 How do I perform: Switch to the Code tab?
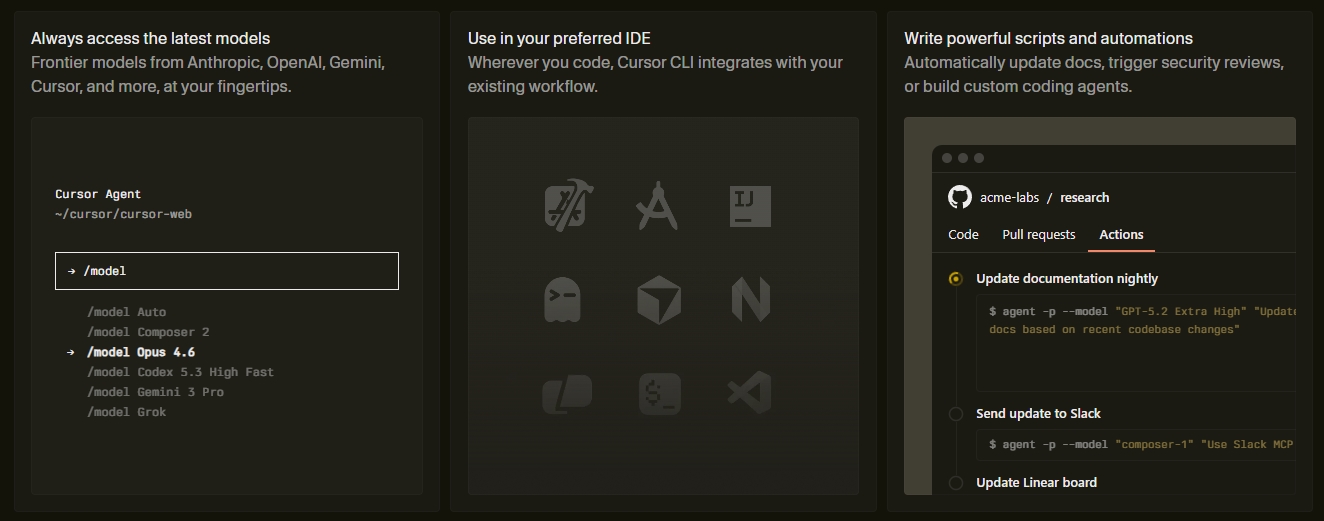point(963,234)
